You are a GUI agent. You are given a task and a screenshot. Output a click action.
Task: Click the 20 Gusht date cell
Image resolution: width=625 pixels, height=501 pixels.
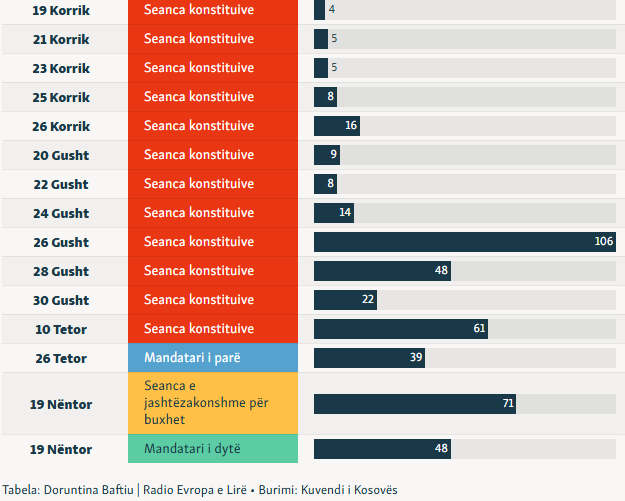coord(62,155)
